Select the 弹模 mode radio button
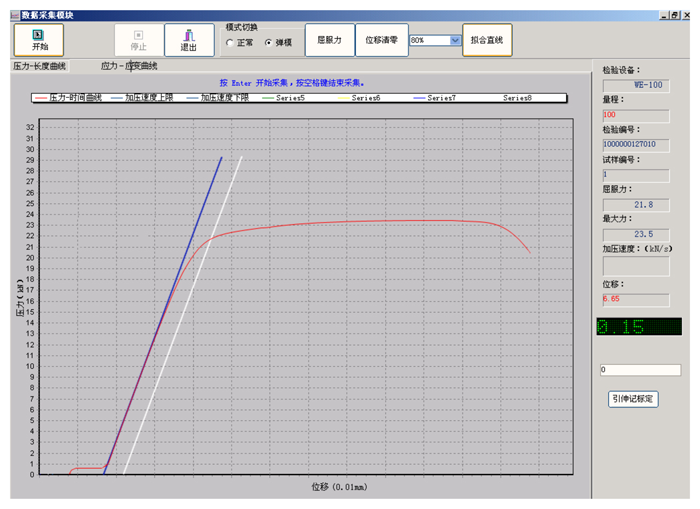The height and width of the screenshot is (509, 700). 268,43
